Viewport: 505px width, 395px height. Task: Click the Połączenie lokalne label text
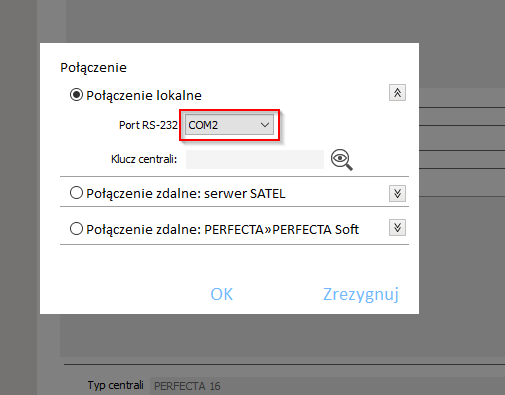(144, 96)
